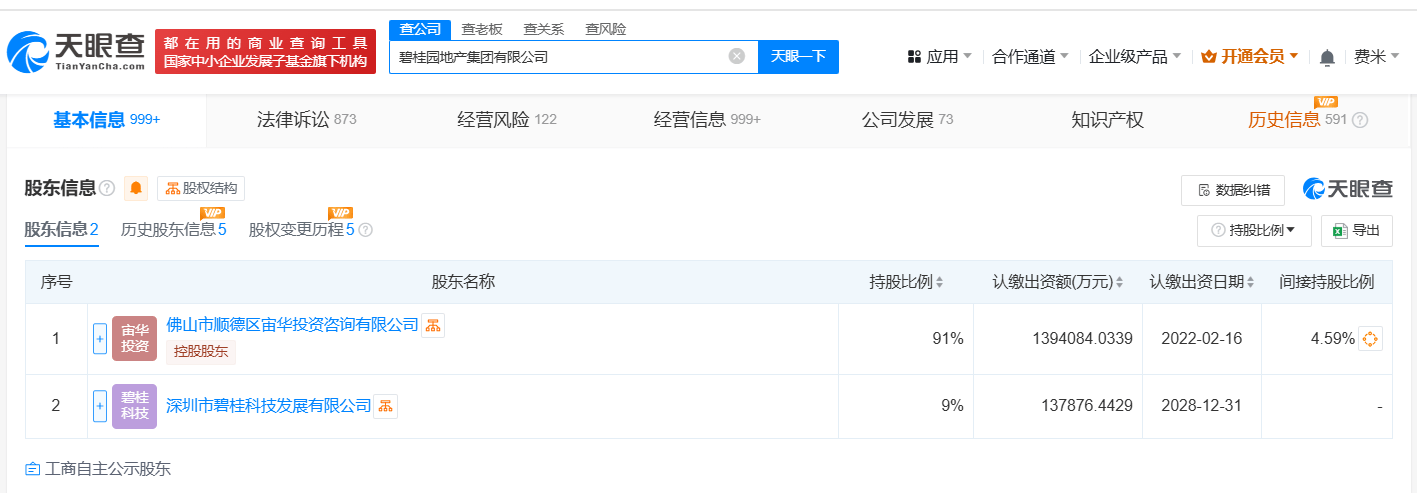
Task: Click the 天眼查 logo to go home
Action: tap(77, 52)
